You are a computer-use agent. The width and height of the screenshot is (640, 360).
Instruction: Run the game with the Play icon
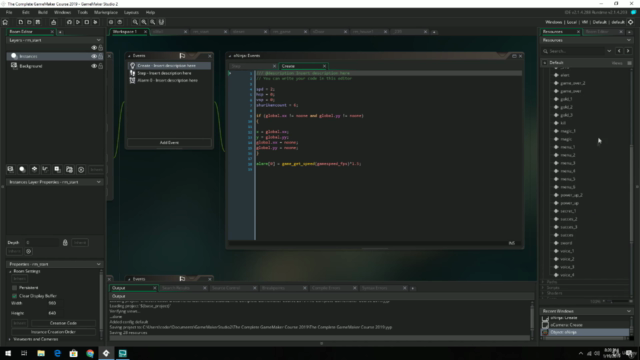pyautogui.click(x=78, y=22)
